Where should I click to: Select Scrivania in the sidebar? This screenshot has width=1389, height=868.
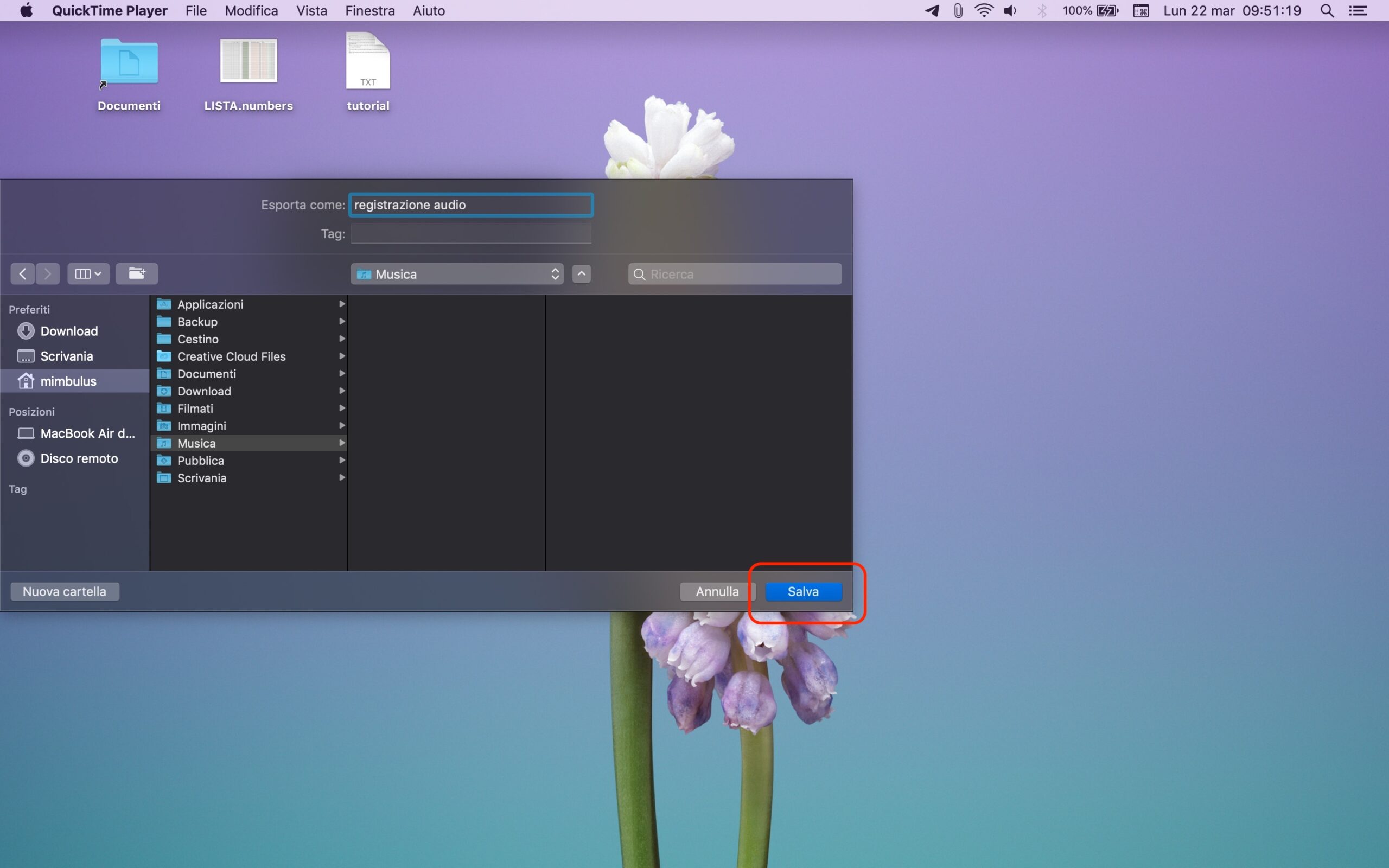coord(66,356)
